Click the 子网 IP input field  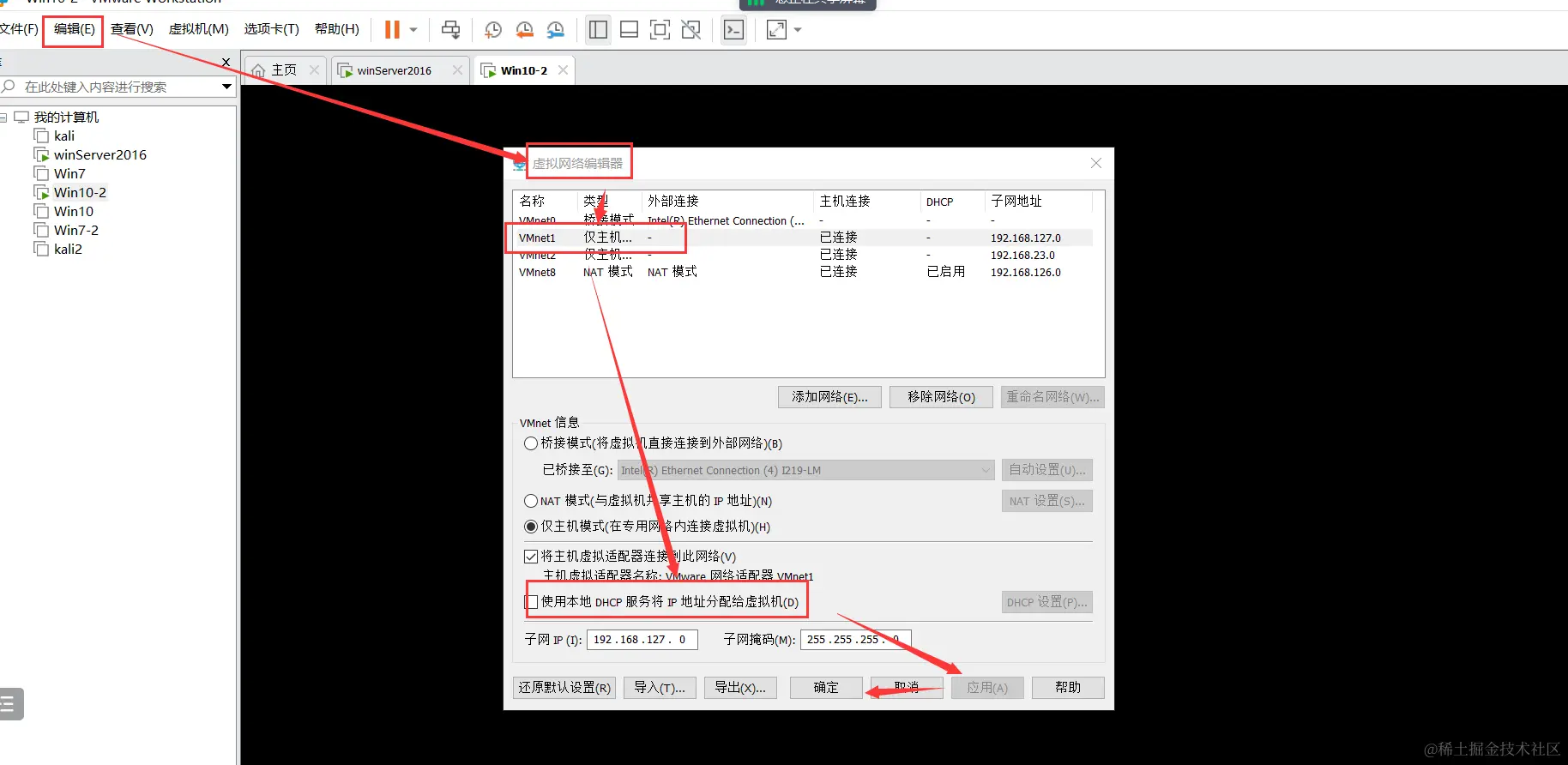pyautogui.click(x=642, y=640)
